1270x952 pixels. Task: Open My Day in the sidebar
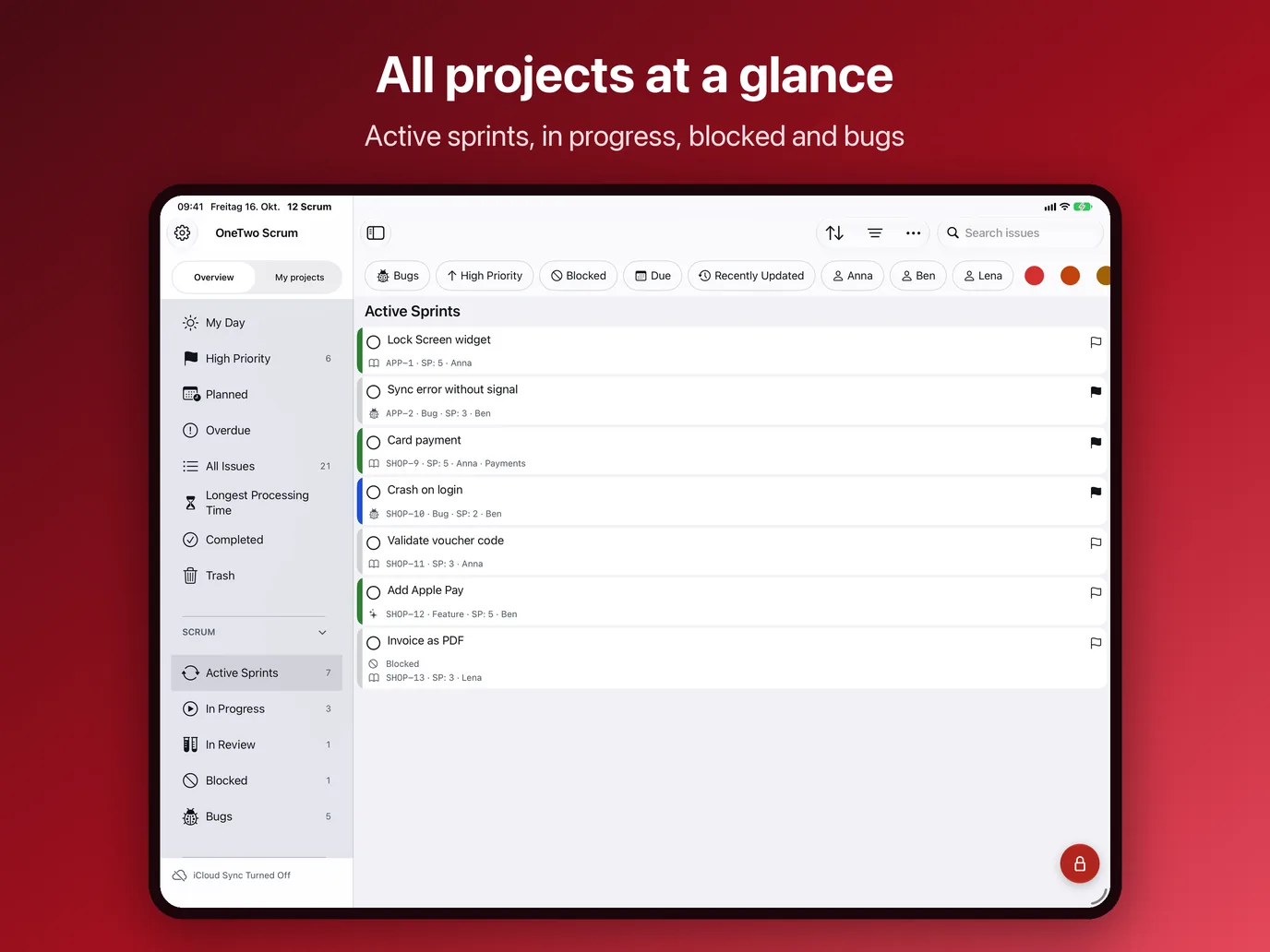(257, 323)
